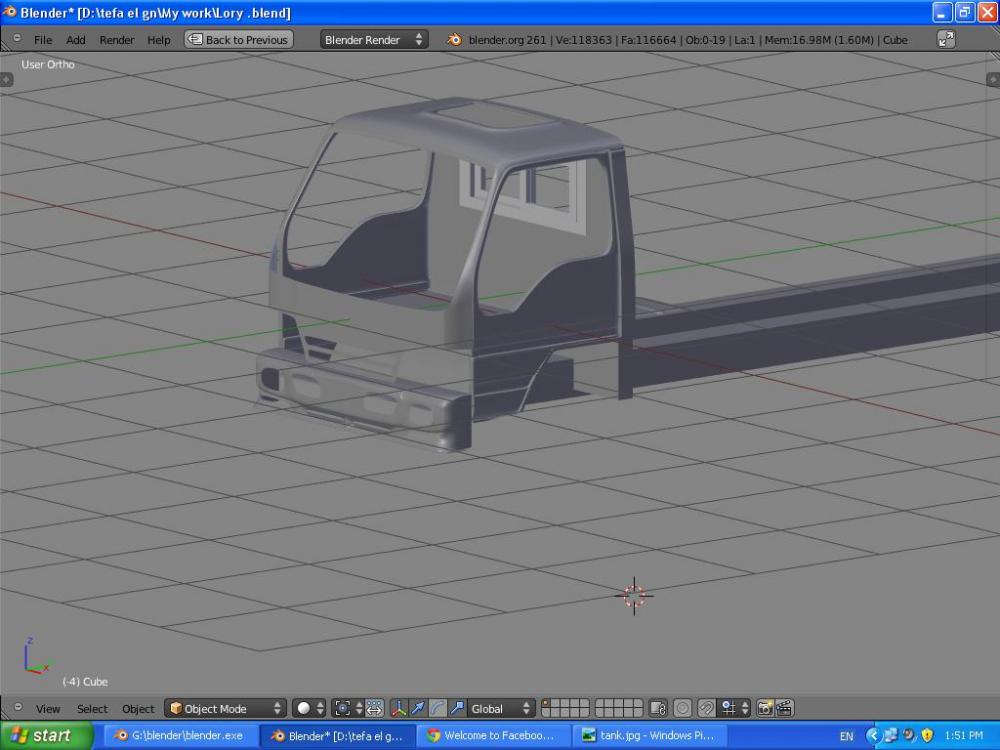Click the 3D manipulator toggle icon
This screenshot has height=750, width=1000.
pos(398,708)
